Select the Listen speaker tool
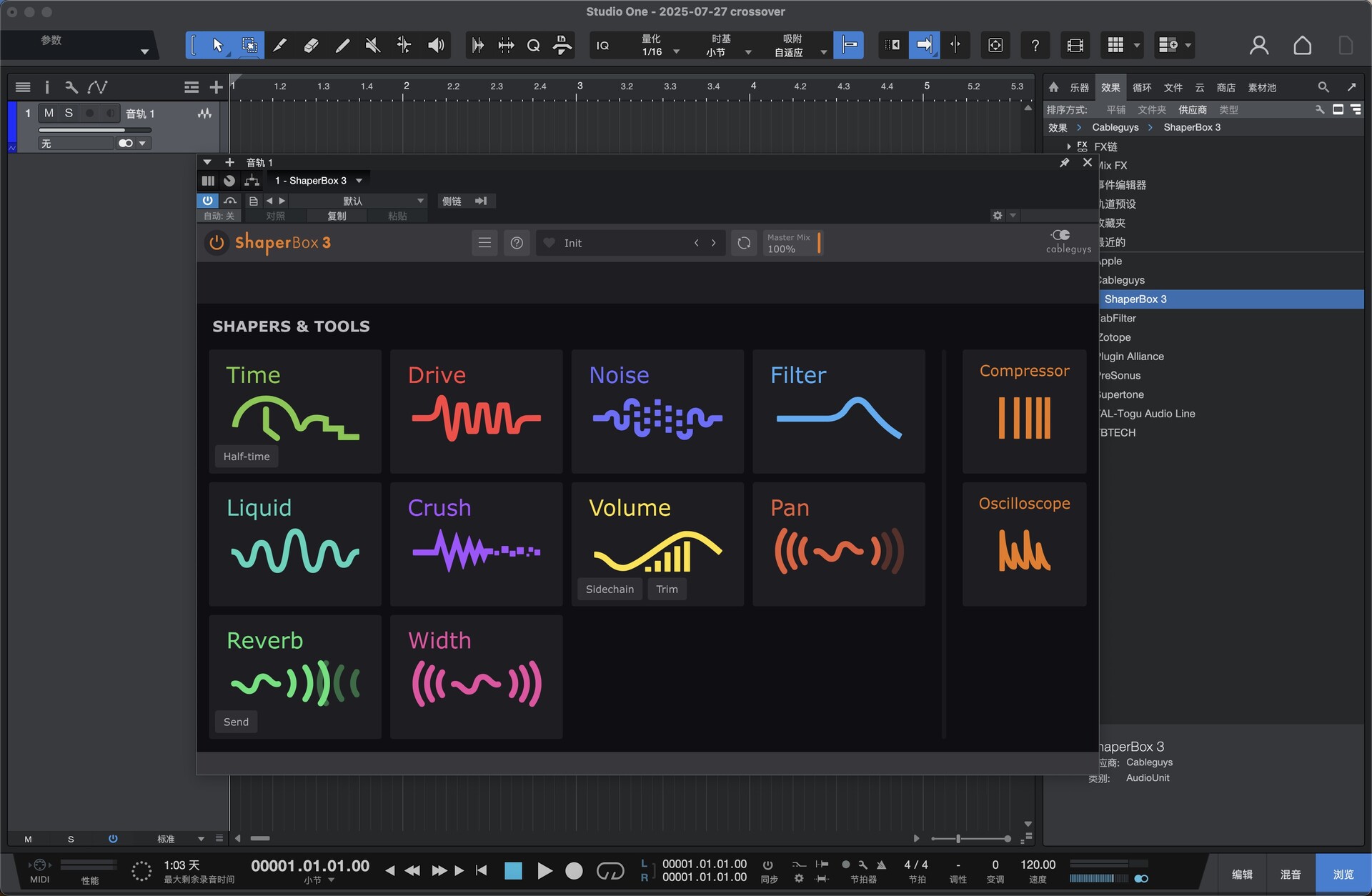1372x896 pixels. coord(436,46)
